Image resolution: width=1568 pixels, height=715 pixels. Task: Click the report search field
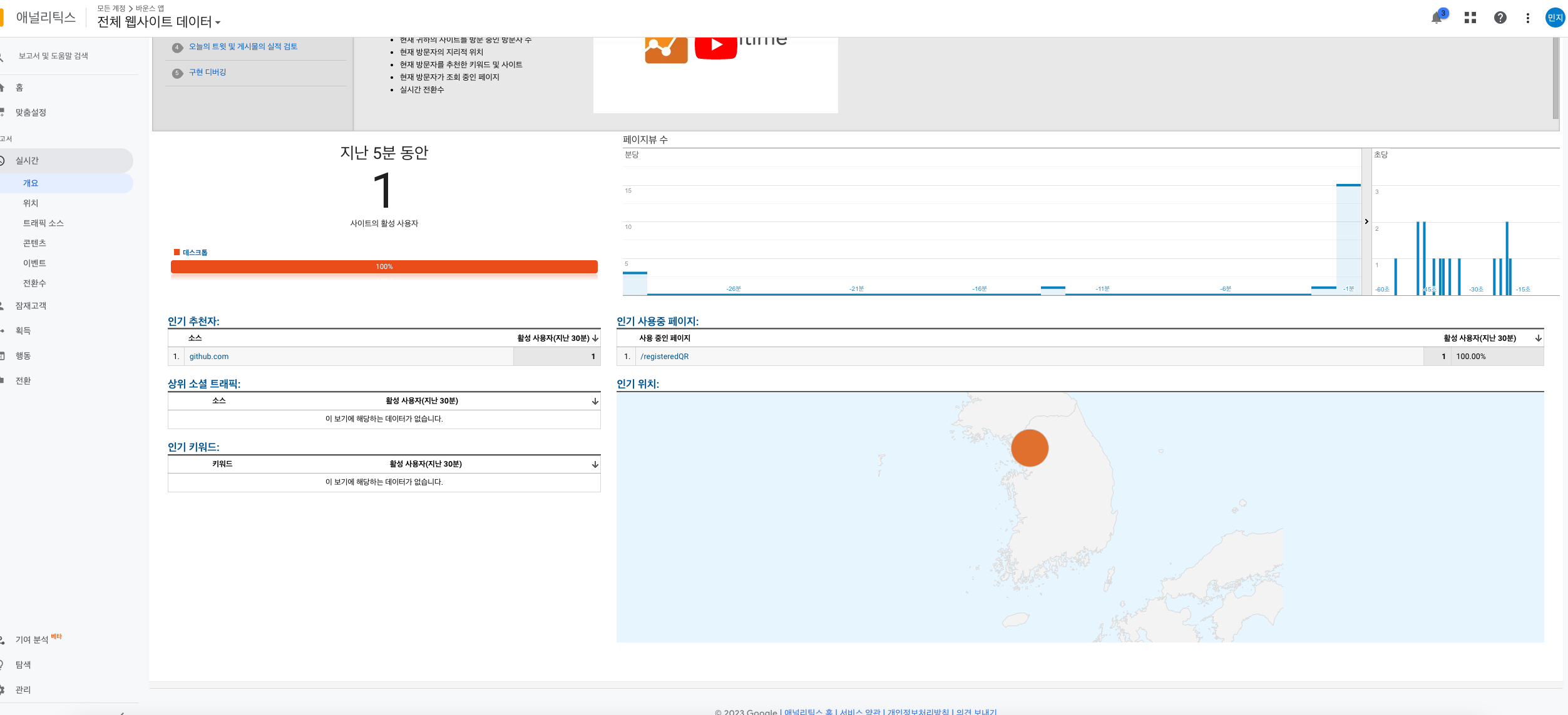click(x=53, y=56)
